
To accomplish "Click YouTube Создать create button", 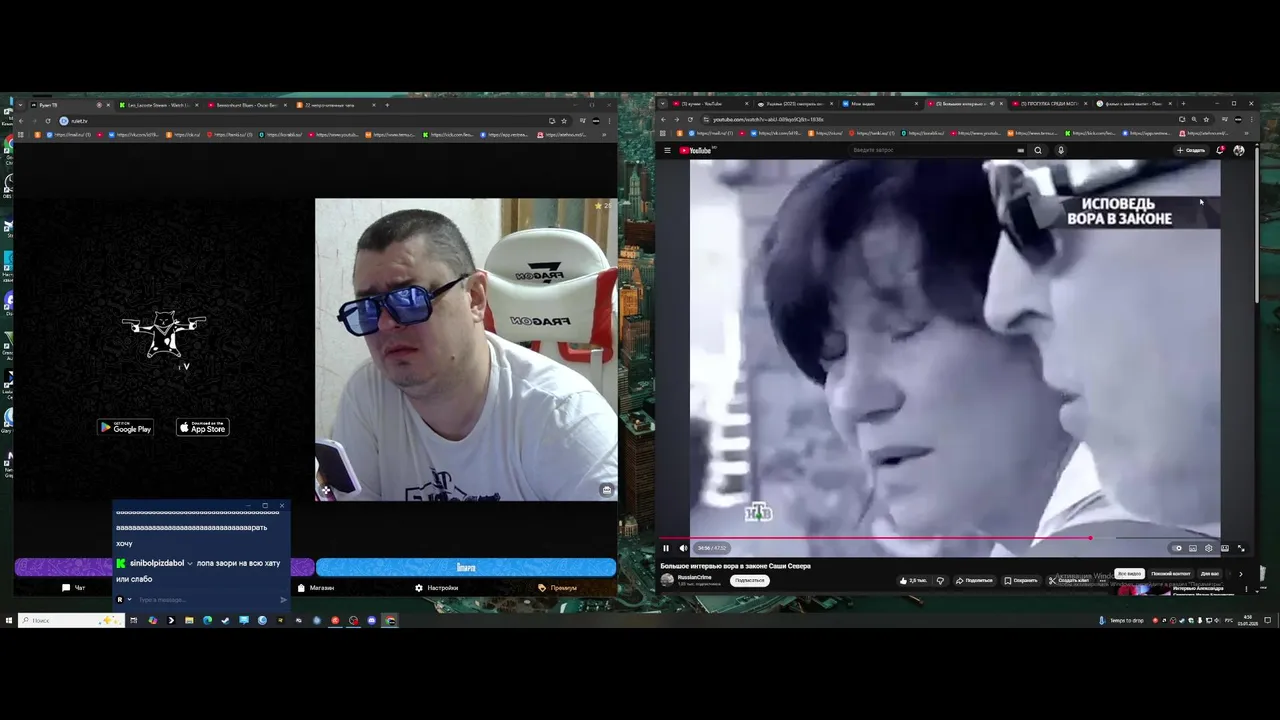I will [1191, 150].
